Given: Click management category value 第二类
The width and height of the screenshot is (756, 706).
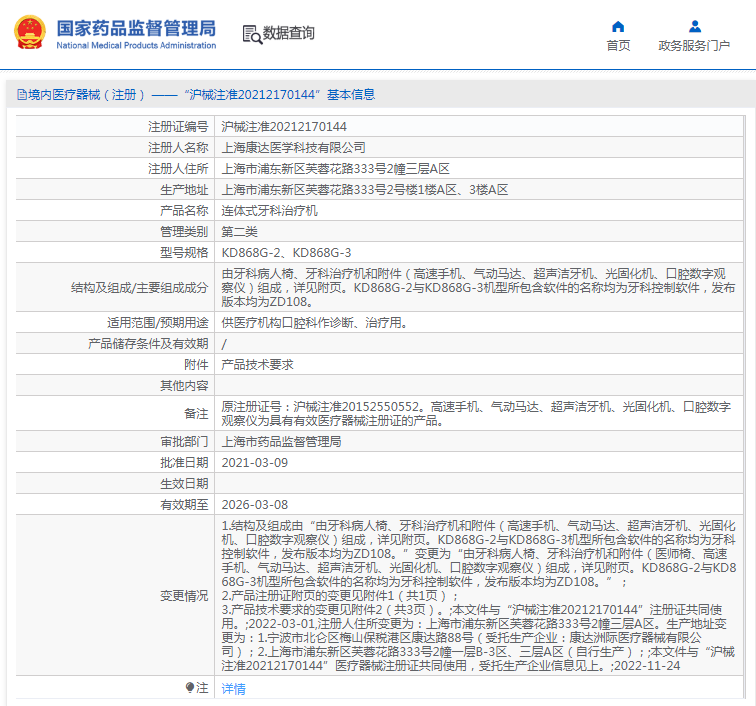Looking at the screenshot, I should (x=239, y=231).
